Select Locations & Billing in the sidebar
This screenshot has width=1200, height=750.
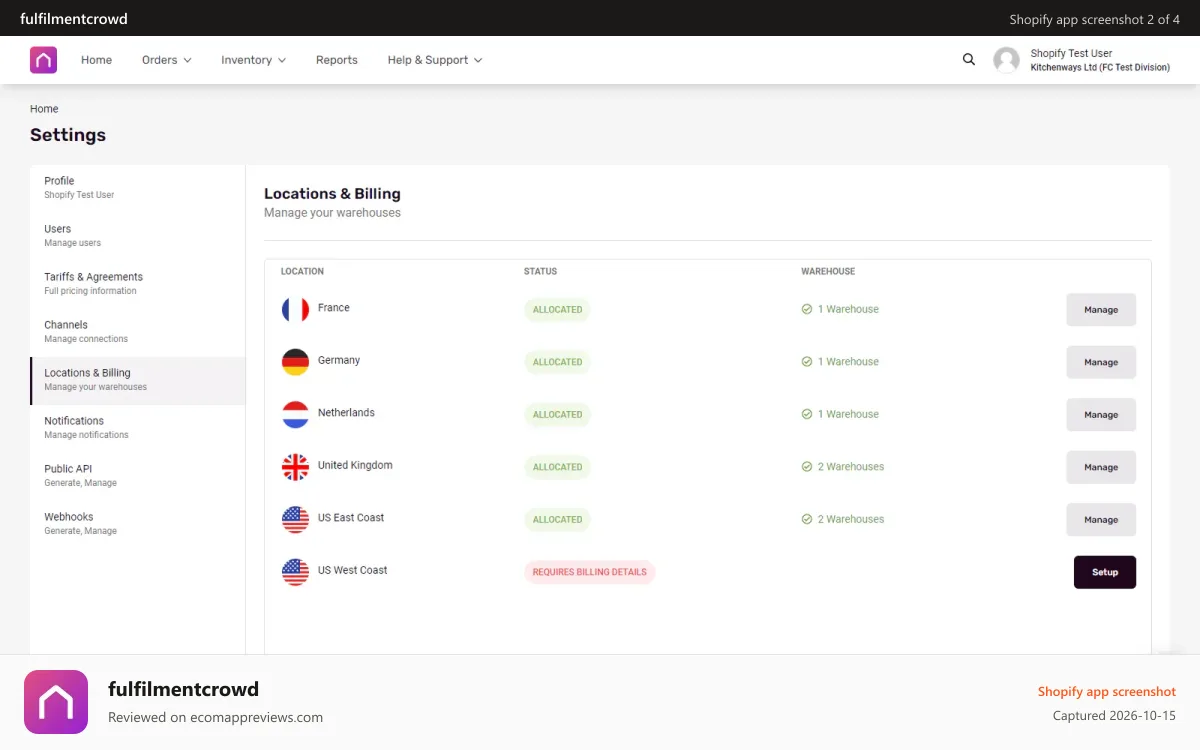pos(138,380)
